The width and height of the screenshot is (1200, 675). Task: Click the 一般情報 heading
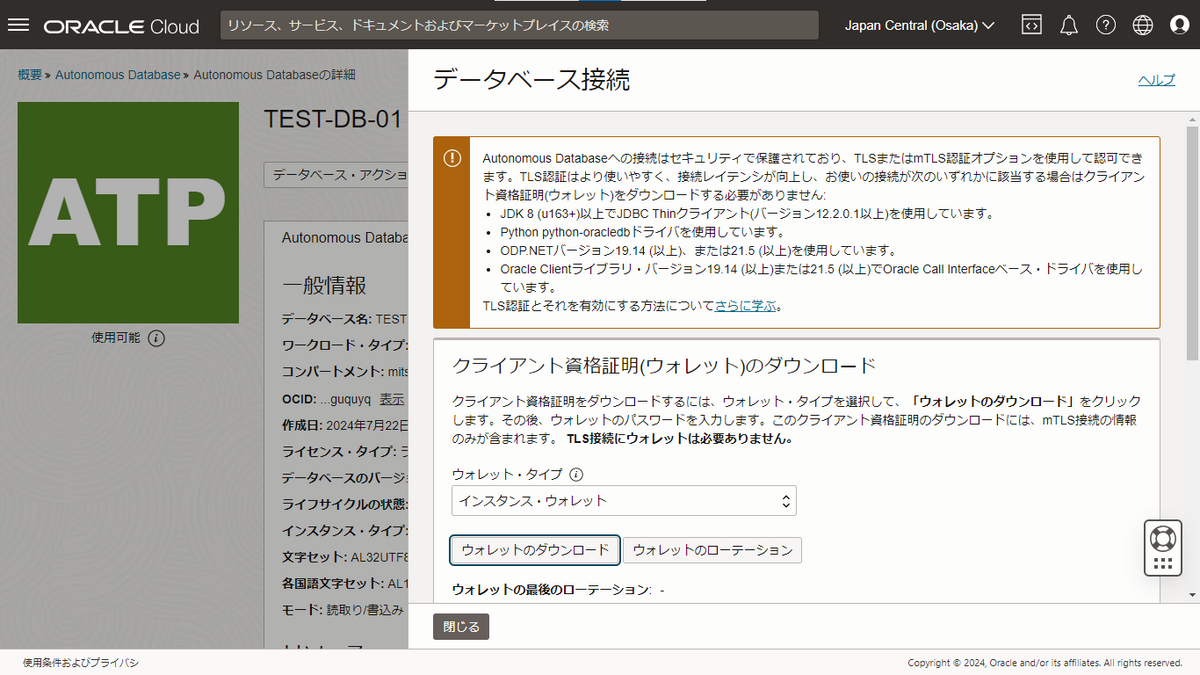pyautogui.click(x=324, y=285)
